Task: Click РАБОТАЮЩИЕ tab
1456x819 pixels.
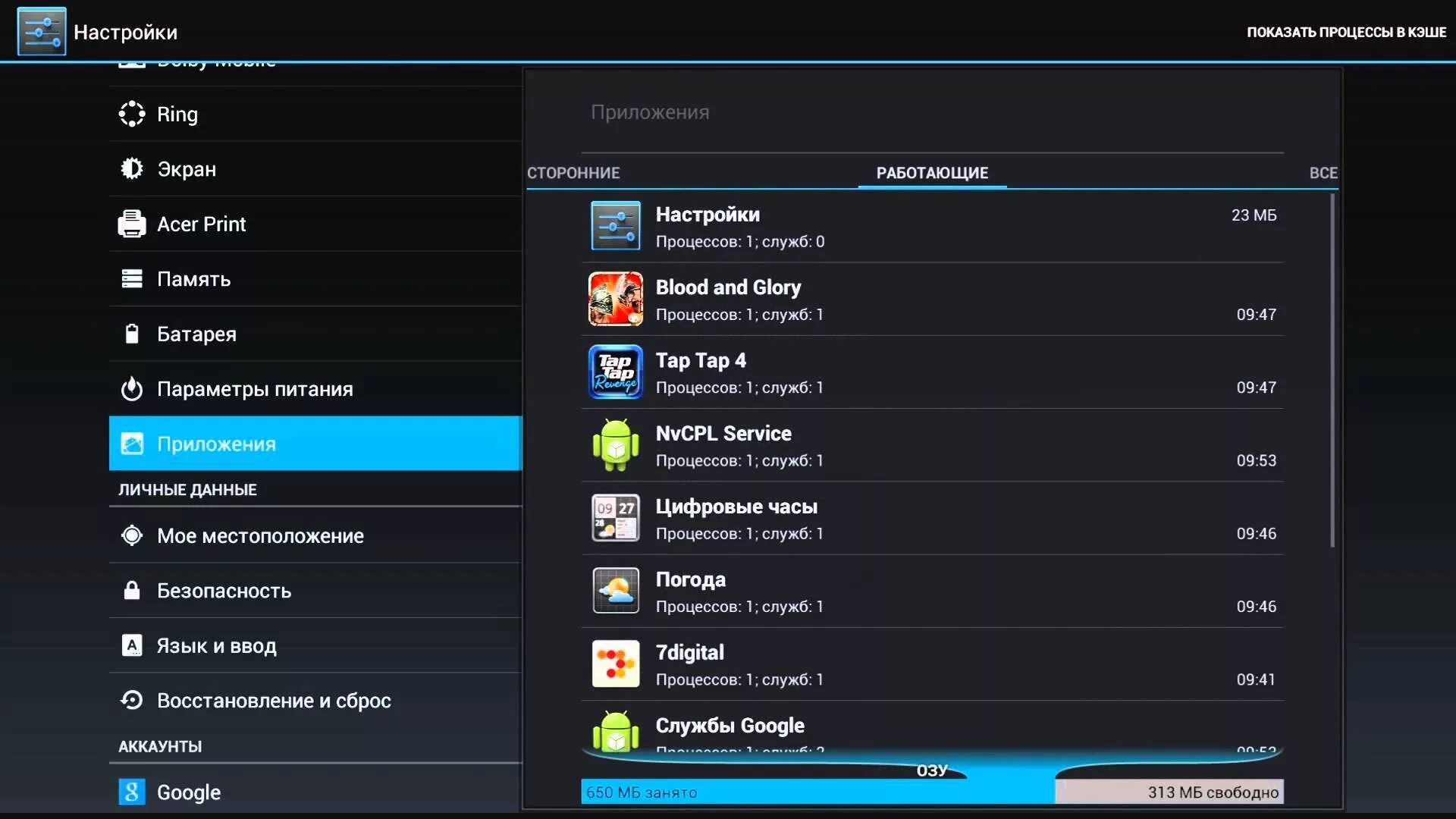Action: 932,172
